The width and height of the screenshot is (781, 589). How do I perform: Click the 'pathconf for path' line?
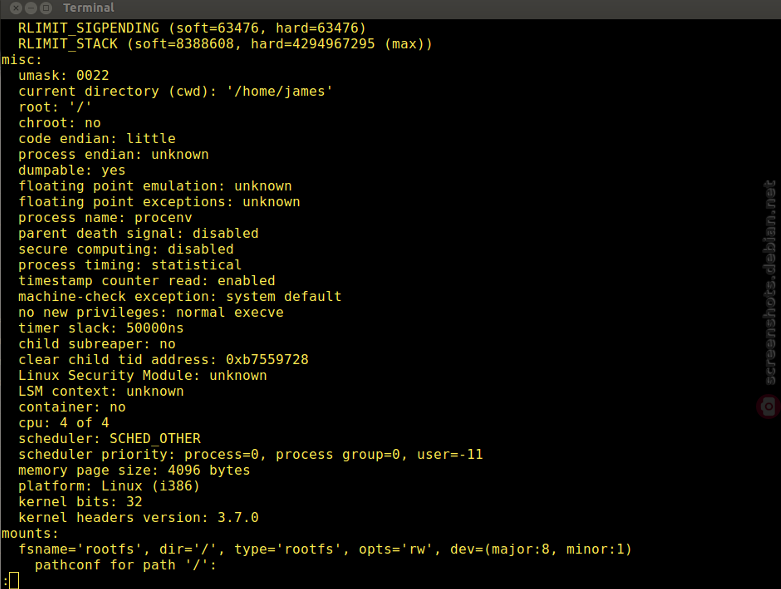(126, 565)
